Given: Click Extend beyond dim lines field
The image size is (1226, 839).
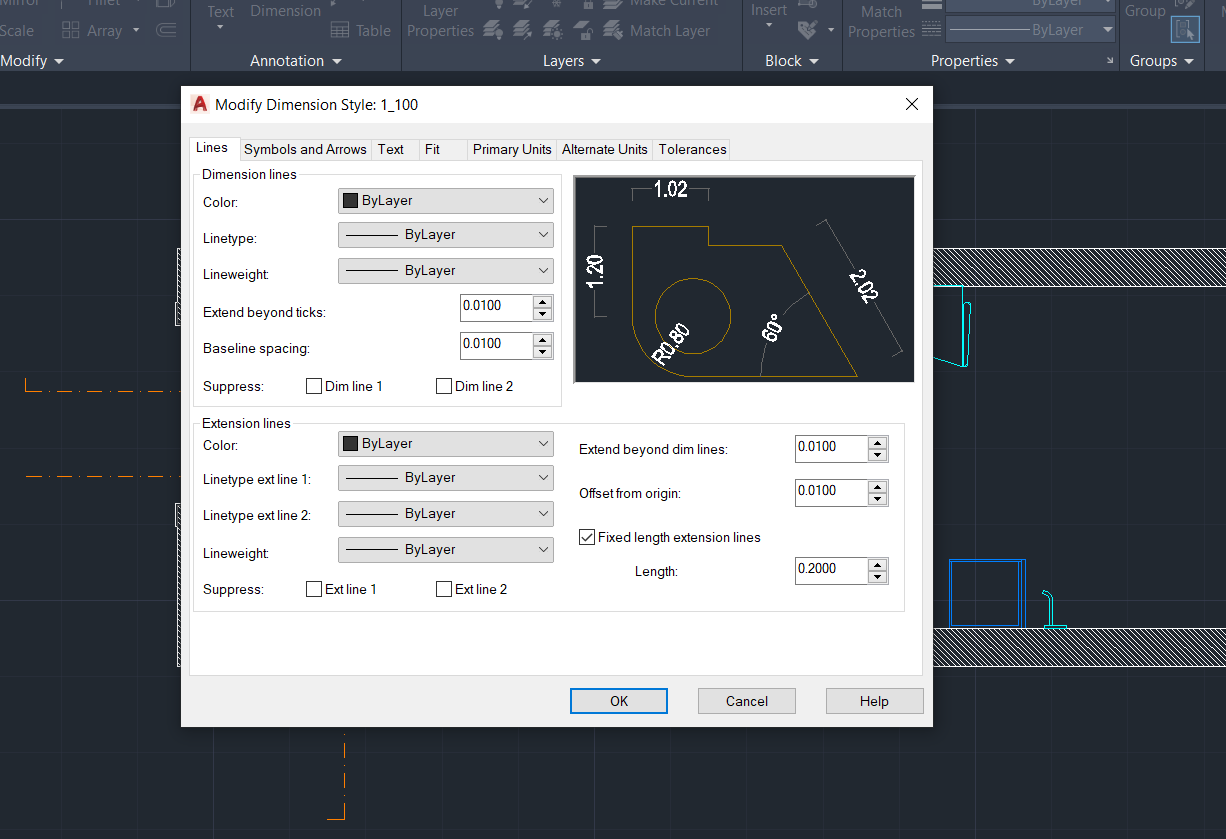Looking at the screenshot, I should [831, 448].
